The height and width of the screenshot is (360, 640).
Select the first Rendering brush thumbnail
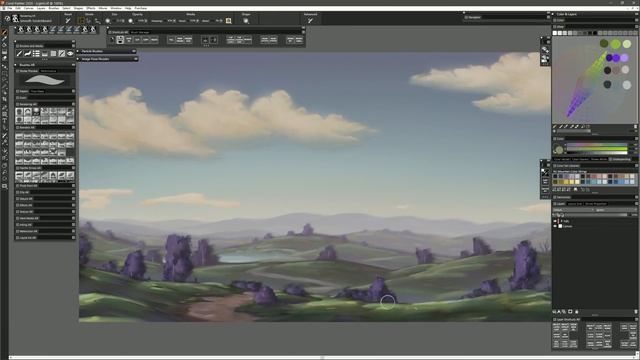pos(19,111)
